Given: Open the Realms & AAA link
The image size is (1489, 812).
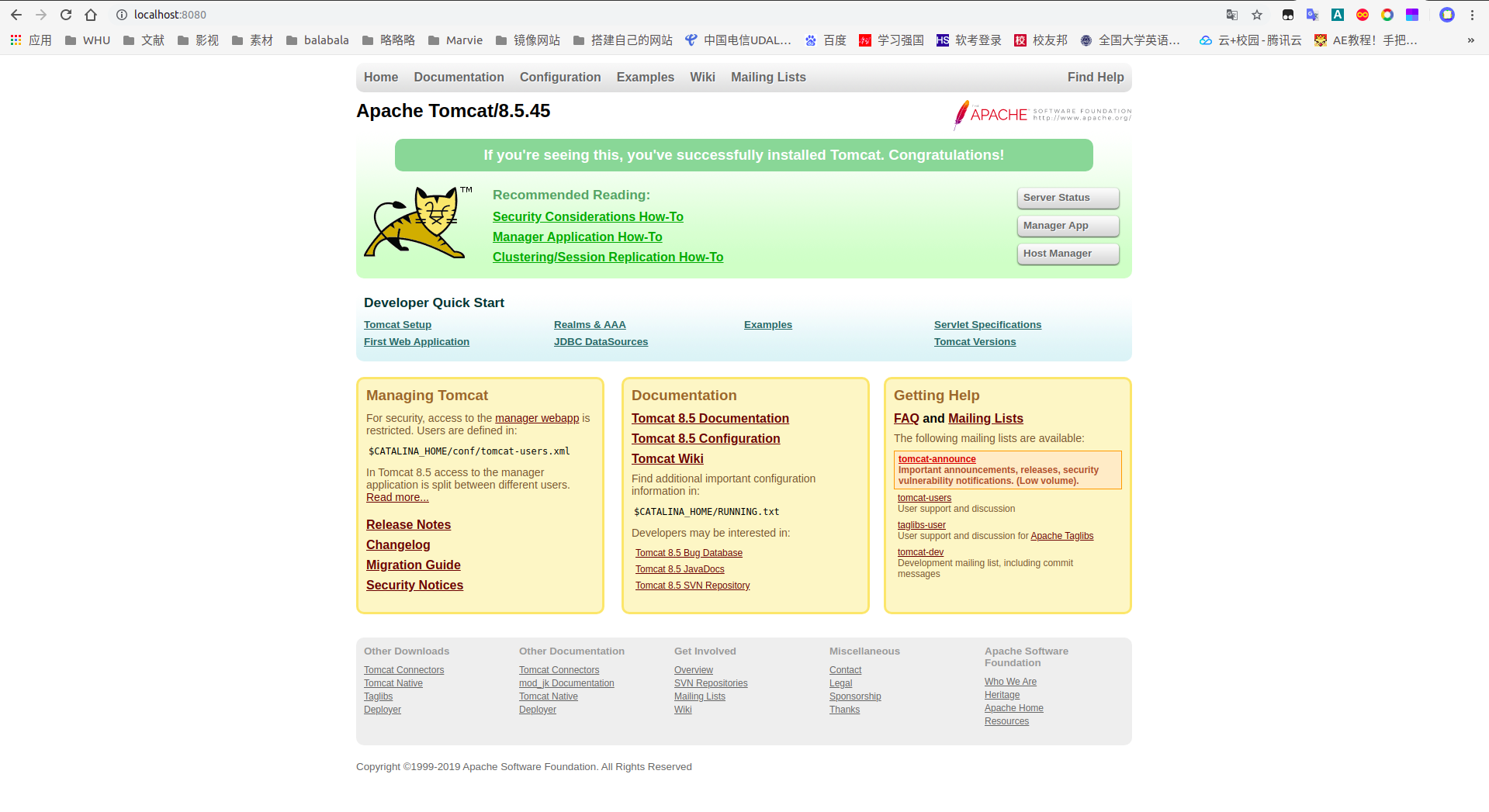Looking at the screenshot, I should [590, 325].
